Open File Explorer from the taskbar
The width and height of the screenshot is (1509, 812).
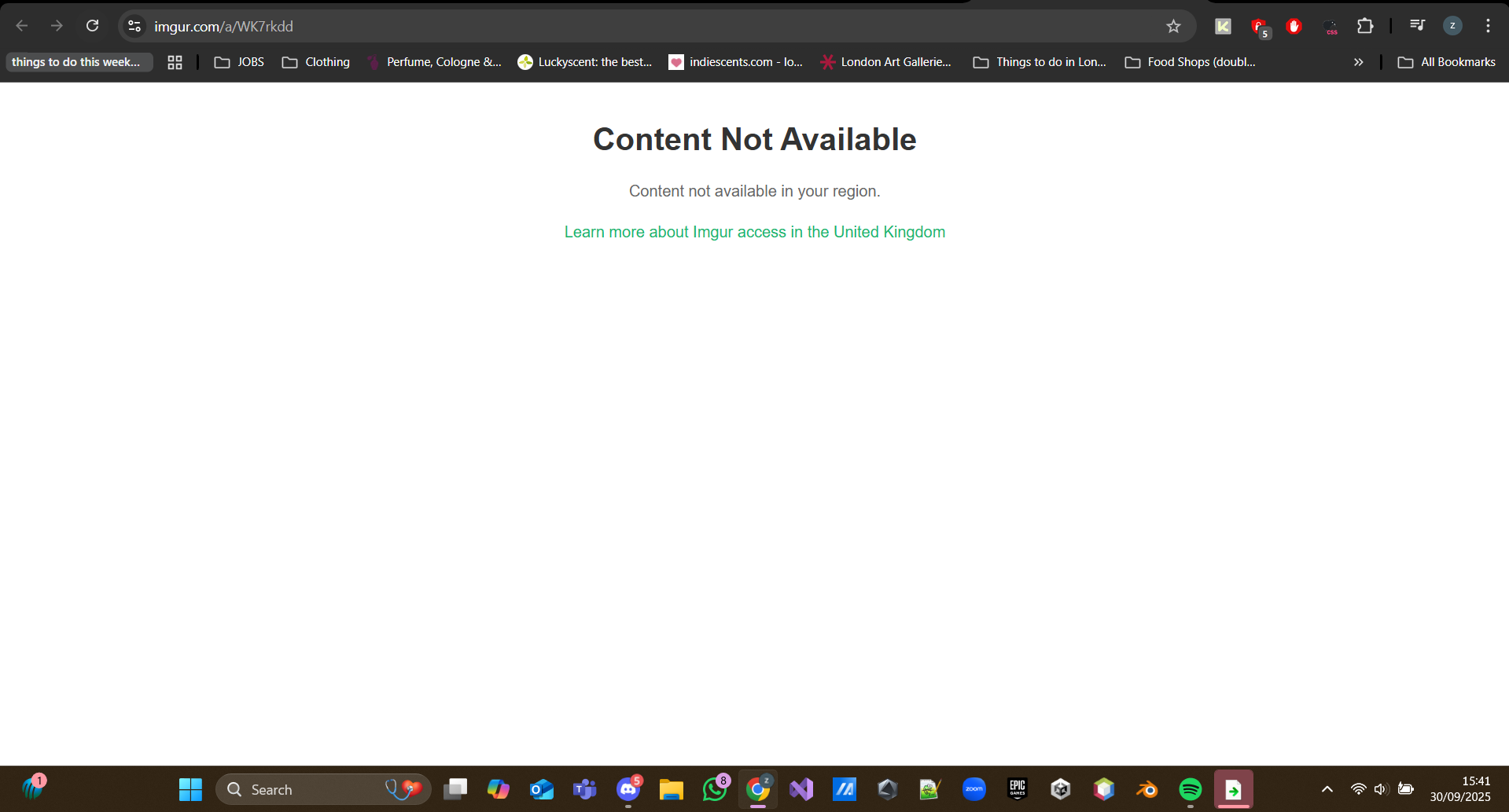[x=672, y=789]
